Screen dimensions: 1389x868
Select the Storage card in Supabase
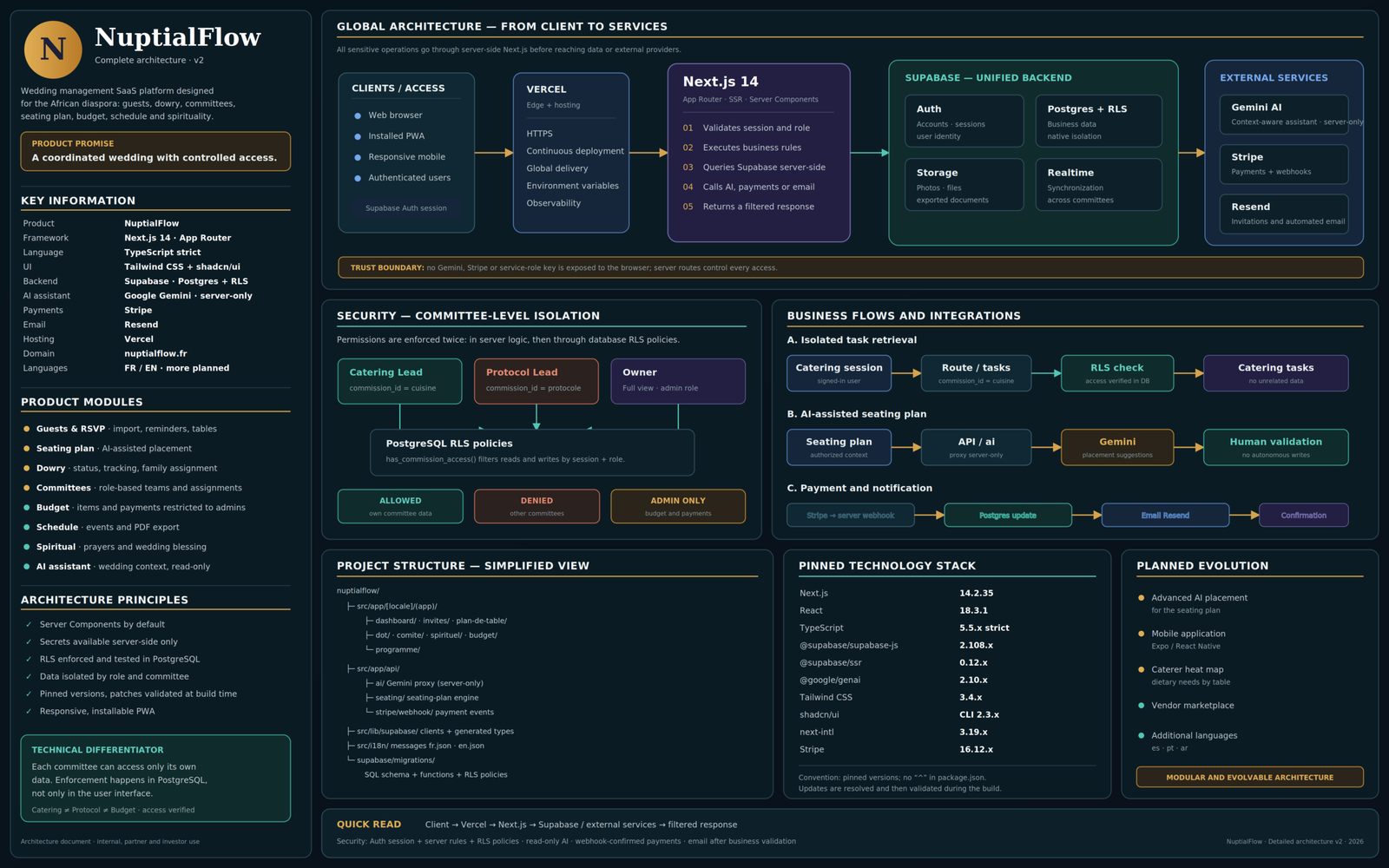(964, 184)
